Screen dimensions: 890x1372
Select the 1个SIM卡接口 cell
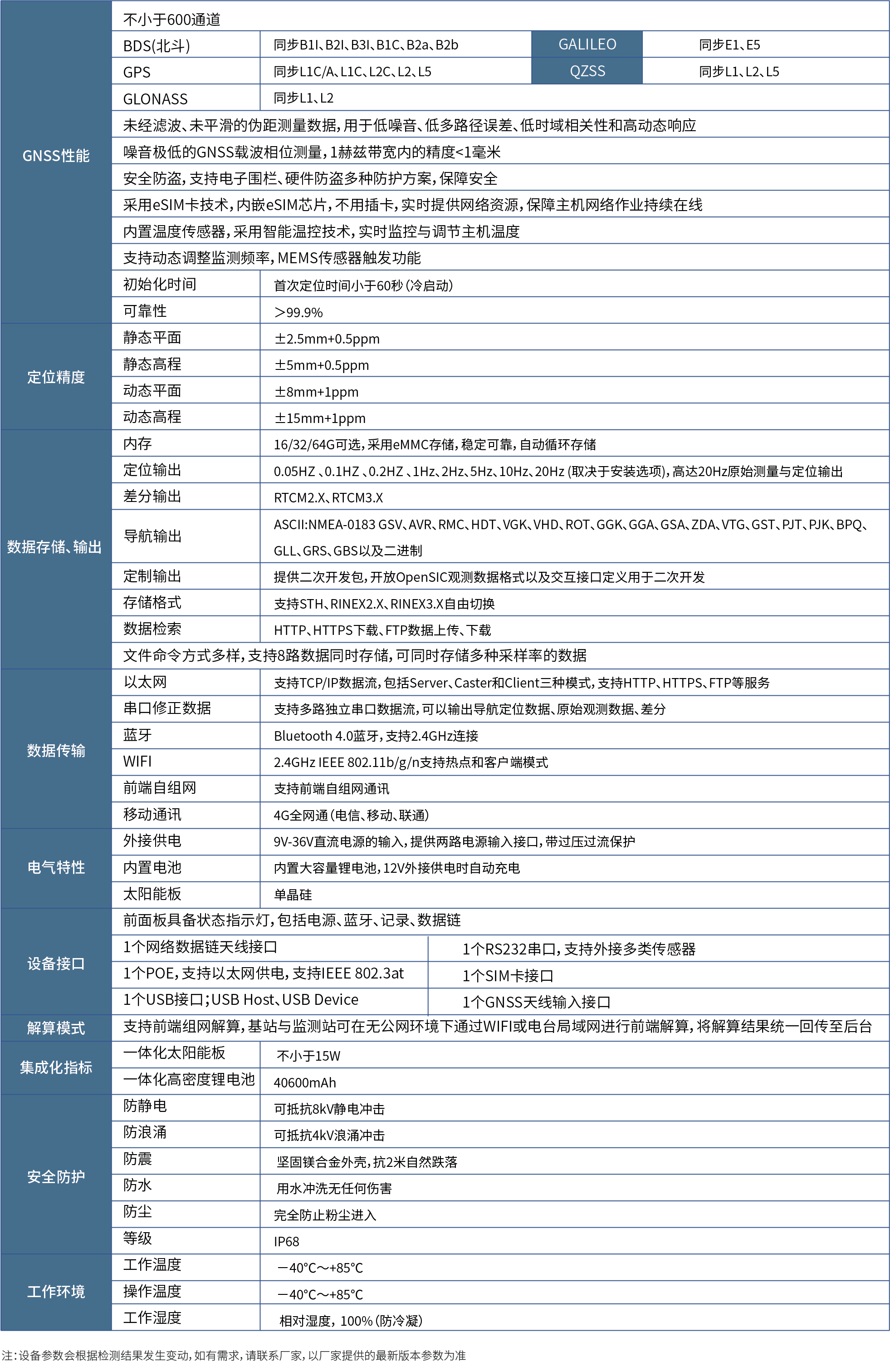tap(508, 976)
